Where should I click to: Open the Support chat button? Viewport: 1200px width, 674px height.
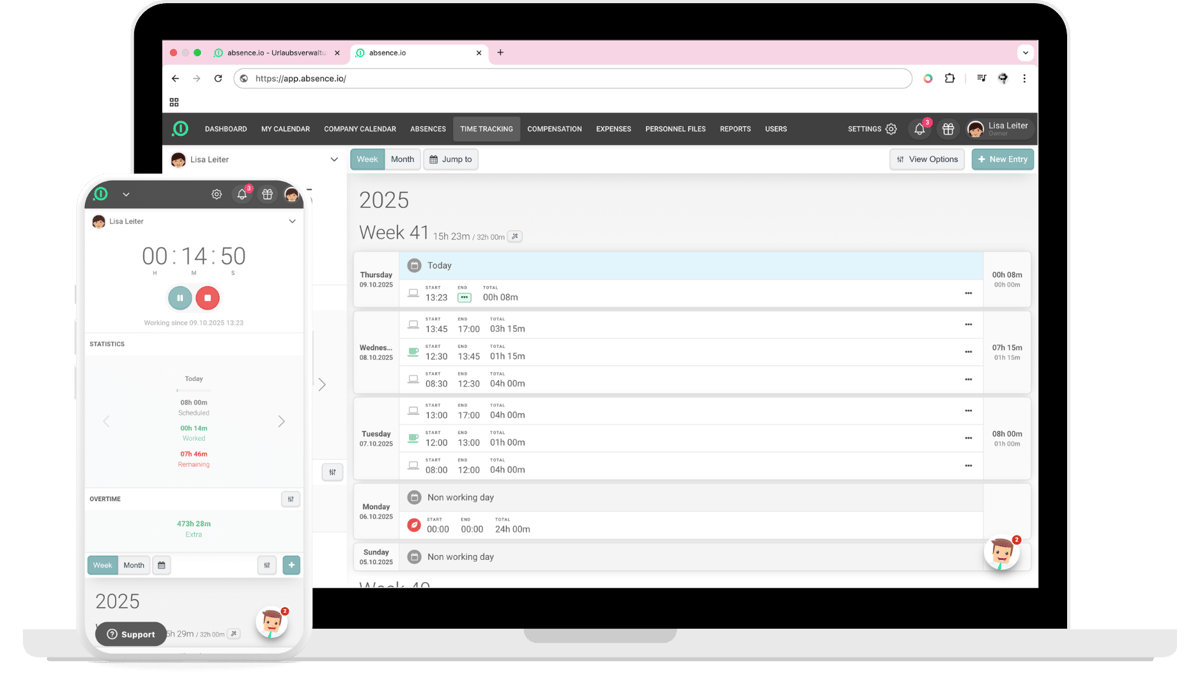130,633
